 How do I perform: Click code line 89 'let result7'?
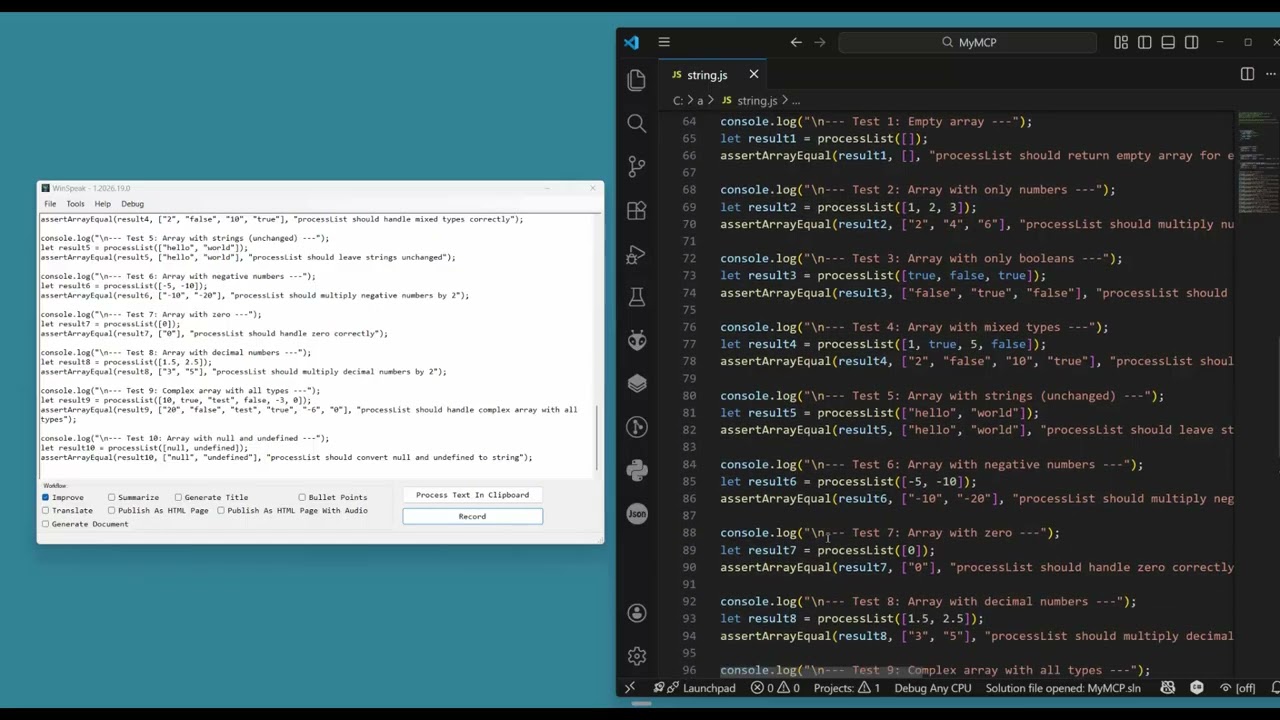pos(828,550)
